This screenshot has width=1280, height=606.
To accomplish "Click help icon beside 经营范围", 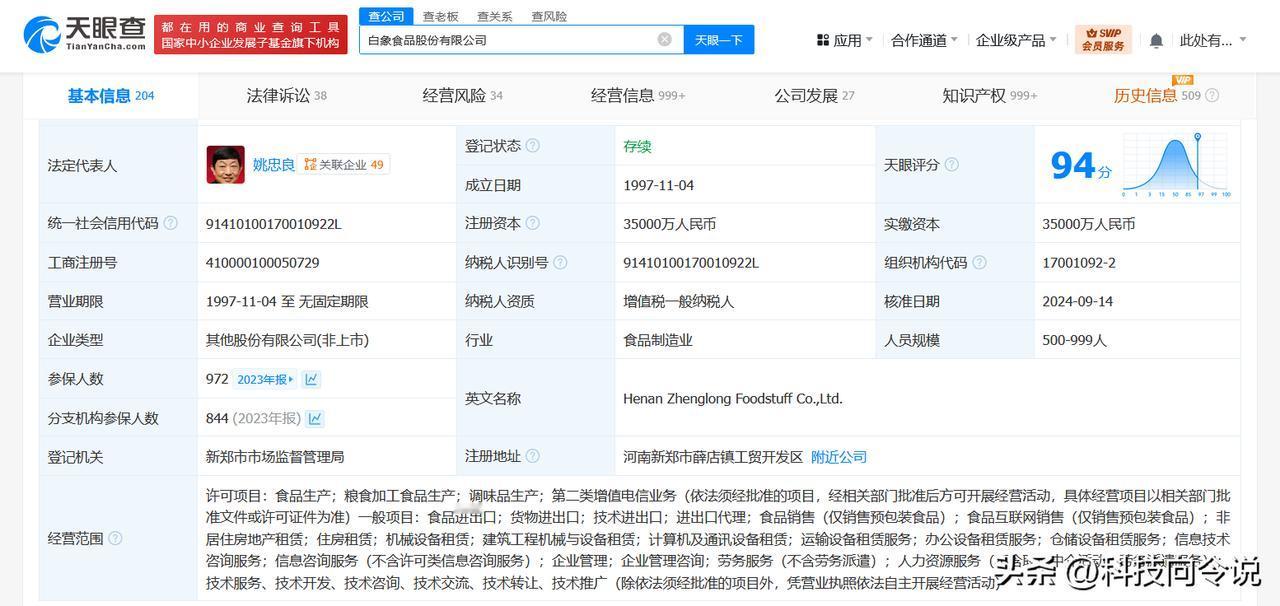I will pos(115,538).
